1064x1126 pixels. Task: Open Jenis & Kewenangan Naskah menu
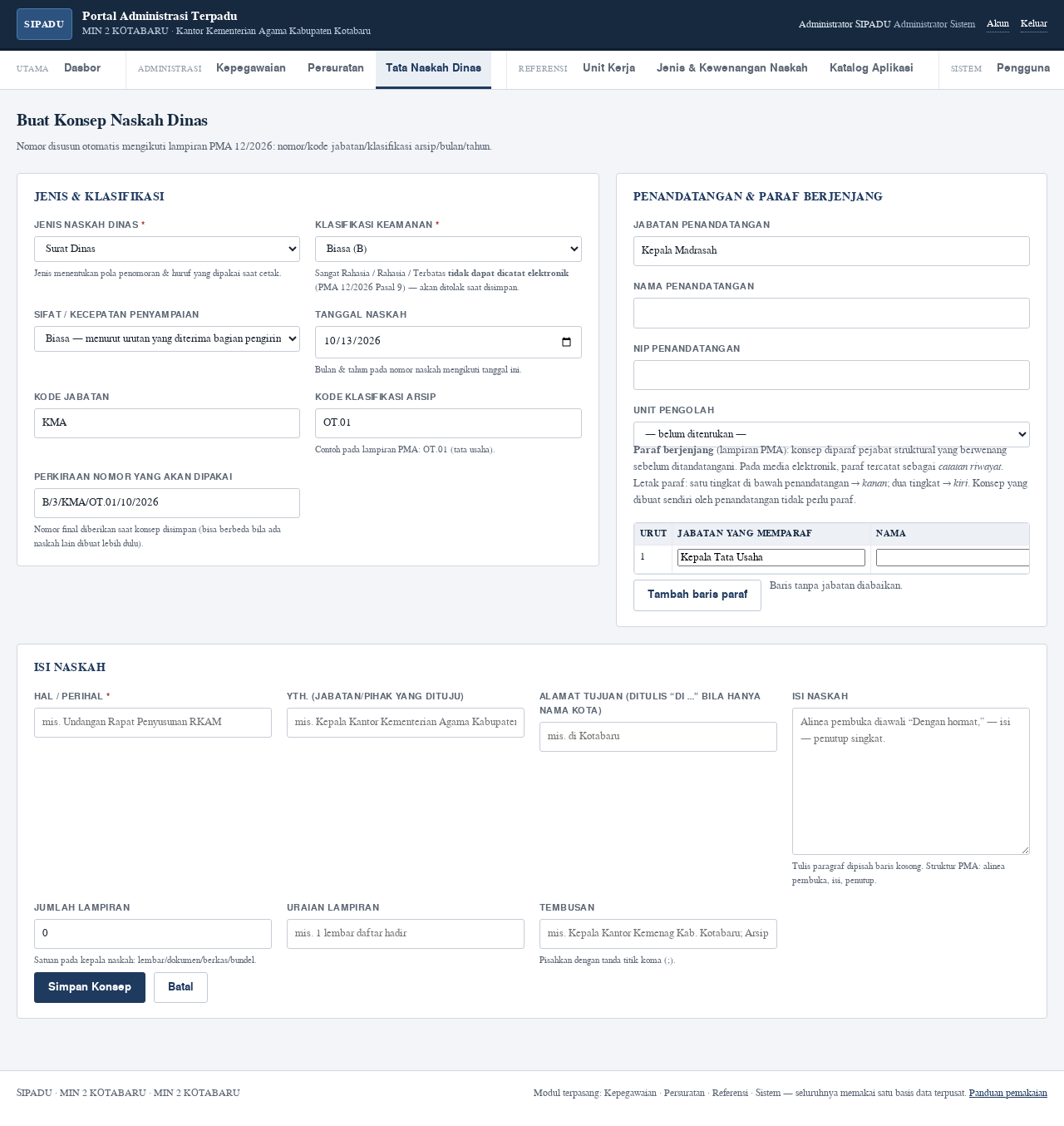[x=732, y=68]
